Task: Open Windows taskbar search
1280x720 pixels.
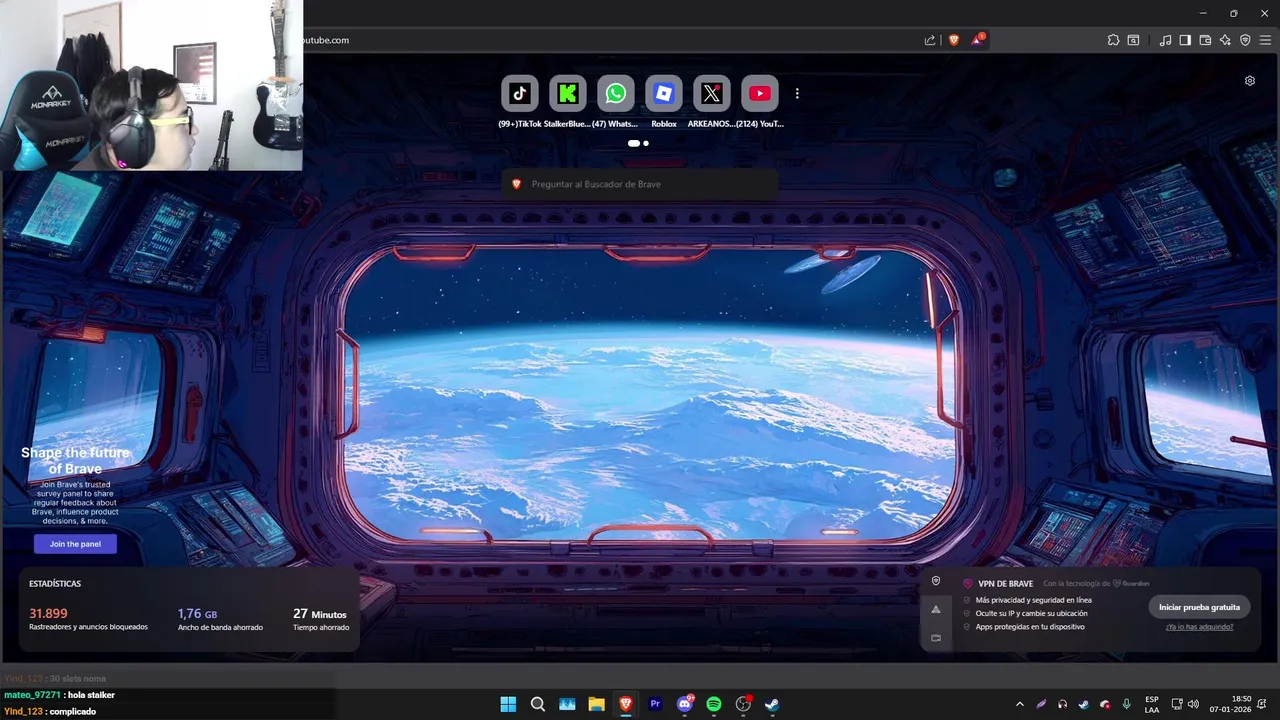Action: tap(537, 704)
